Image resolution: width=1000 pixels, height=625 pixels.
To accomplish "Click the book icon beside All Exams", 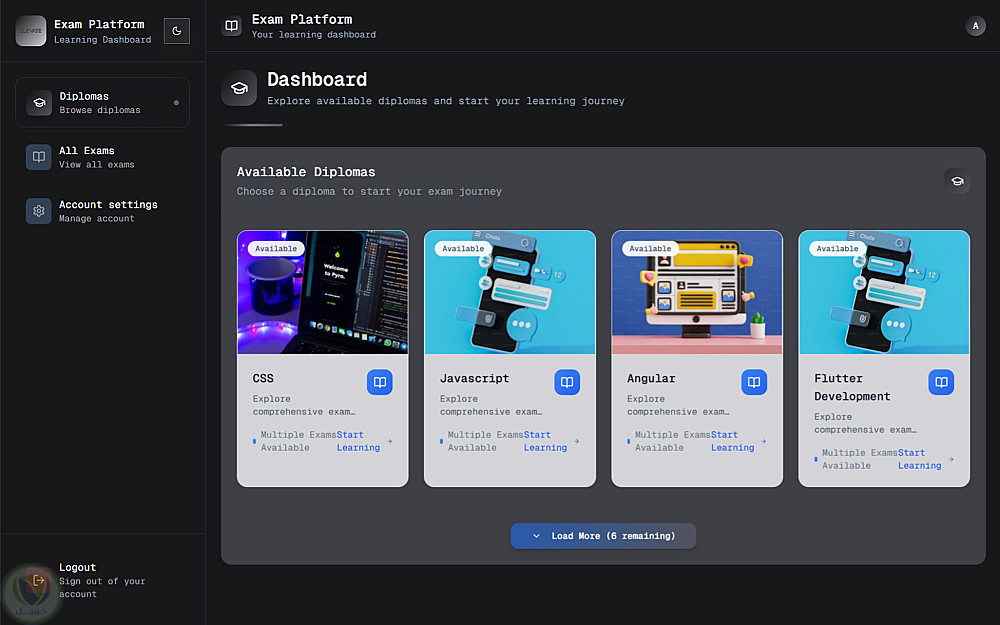I will 39,157.
